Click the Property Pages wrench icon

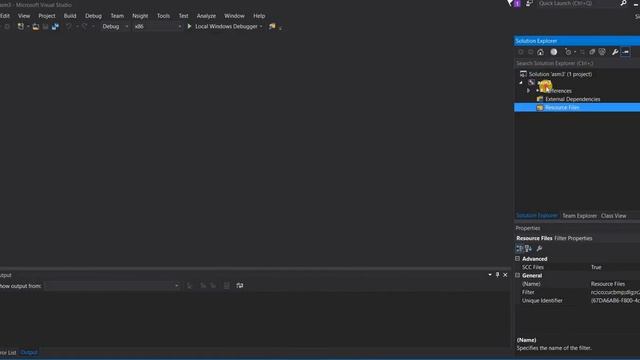(539, 249)
